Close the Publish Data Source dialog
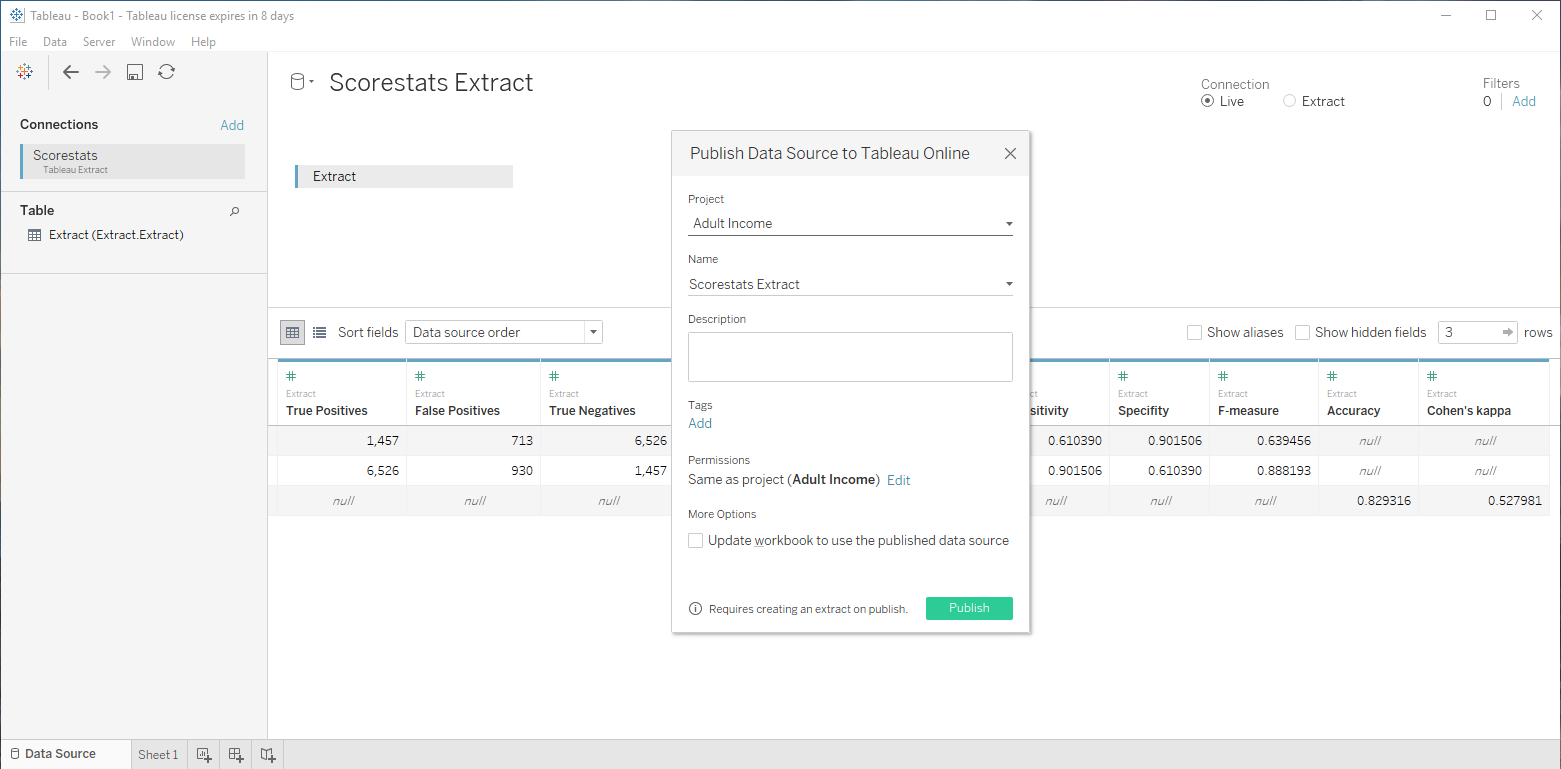 [x=1010, y=153]
